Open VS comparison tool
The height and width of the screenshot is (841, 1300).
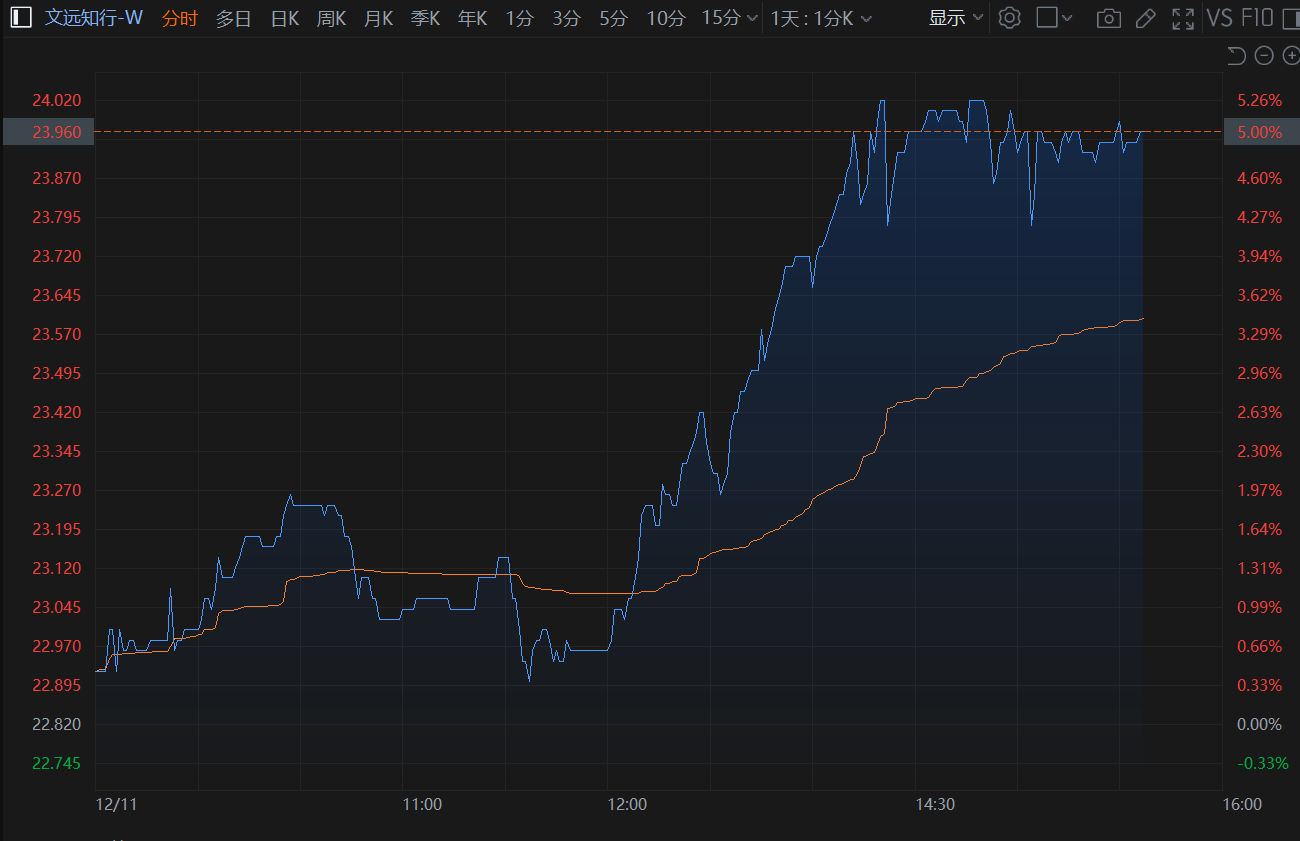coord(1219,18)
